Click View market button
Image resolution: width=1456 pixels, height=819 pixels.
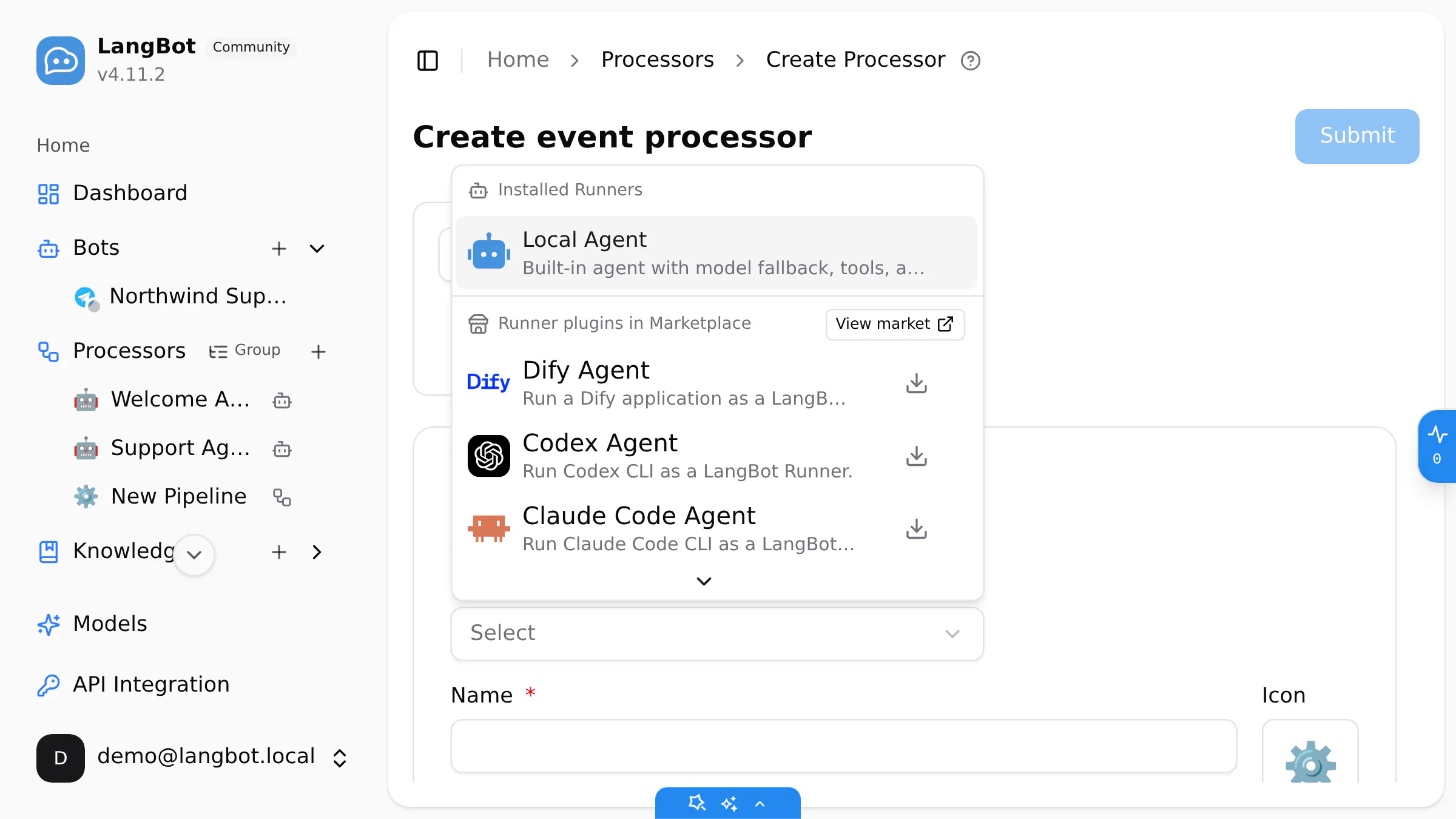pyautogui.click(x=895, y=324)
